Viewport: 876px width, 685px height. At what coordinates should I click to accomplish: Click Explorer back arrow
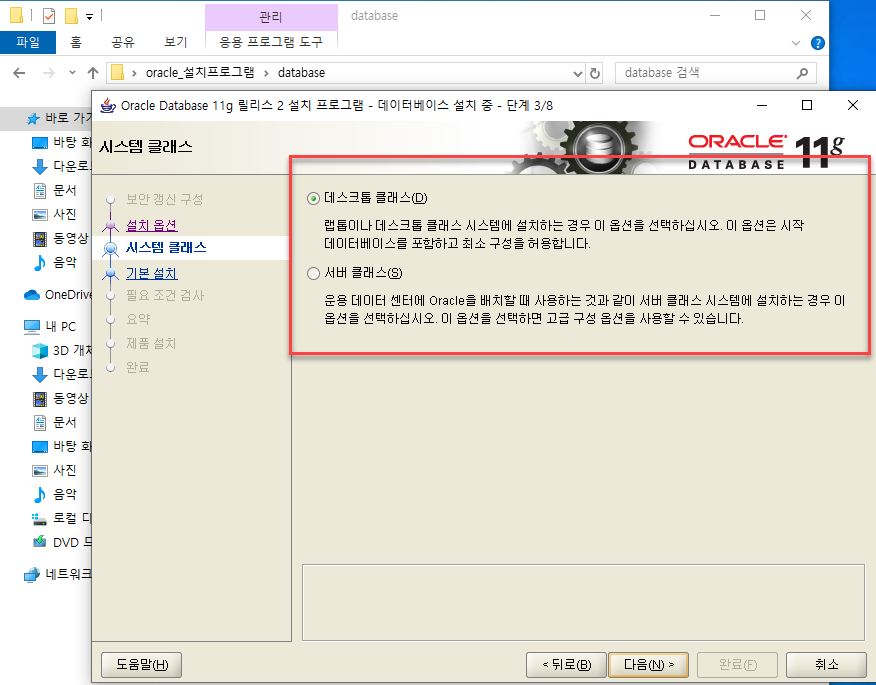[x=19, y=73]
